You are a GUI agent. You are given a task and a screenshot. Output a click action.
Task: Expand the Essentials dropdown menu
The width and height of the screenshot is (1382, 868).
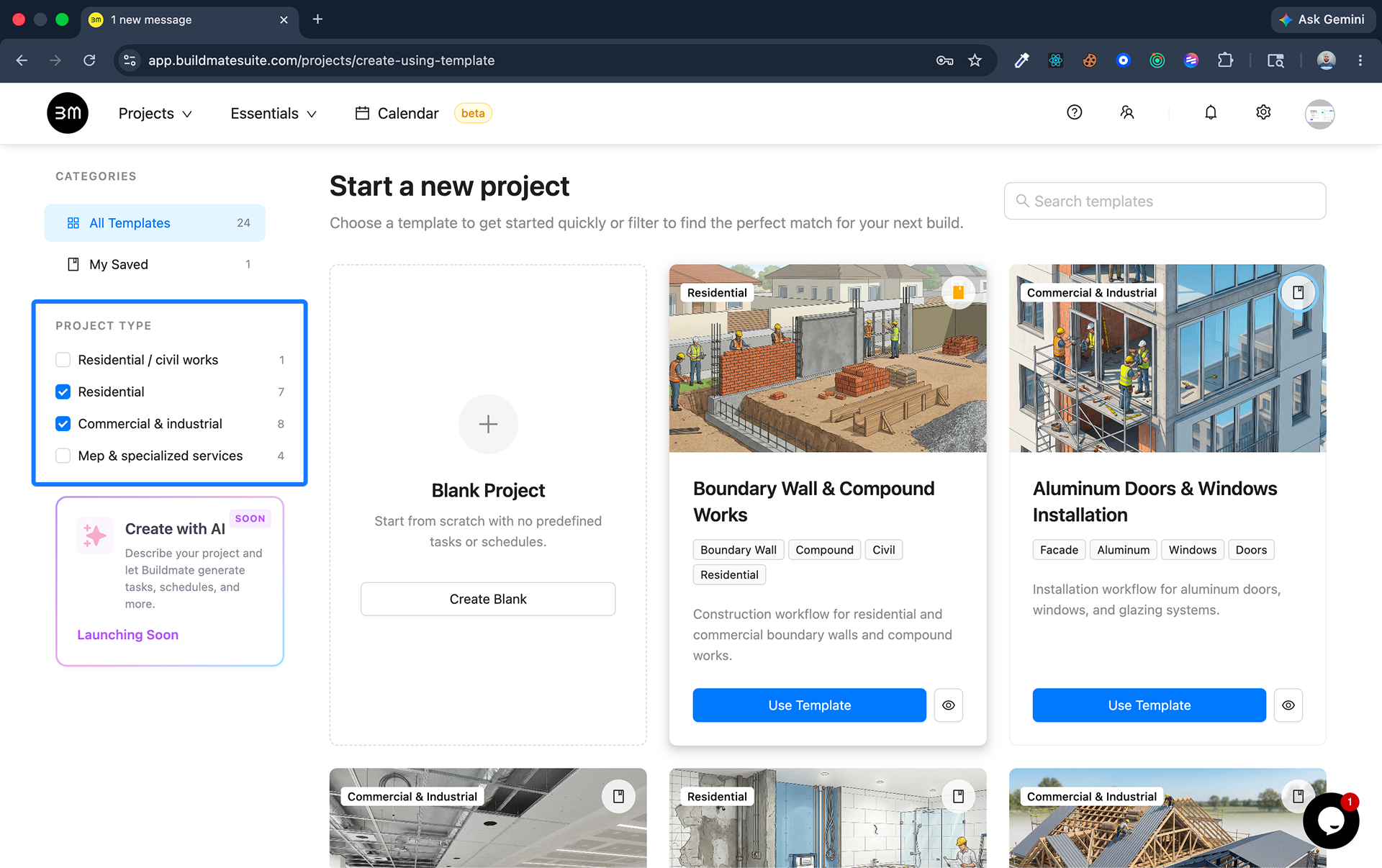click(x=274, y=114)
